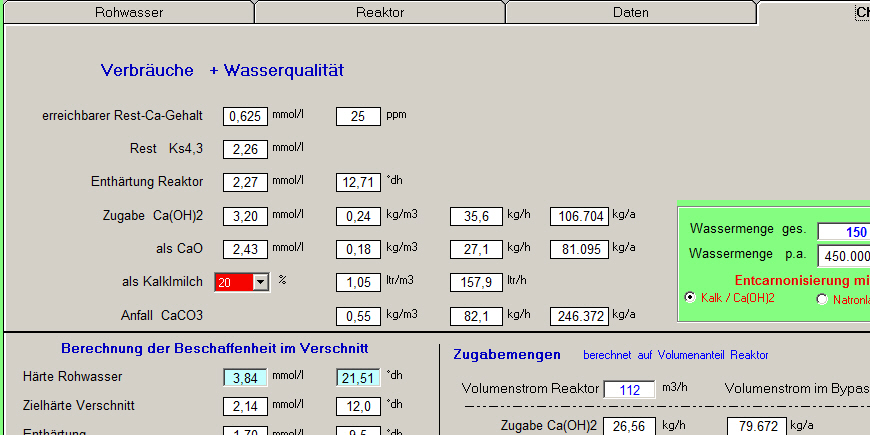This screenshot has height=435, width=870.
Task: Expand the Kalkmilch percentage dropdown arrow
Action: [261, 282]
